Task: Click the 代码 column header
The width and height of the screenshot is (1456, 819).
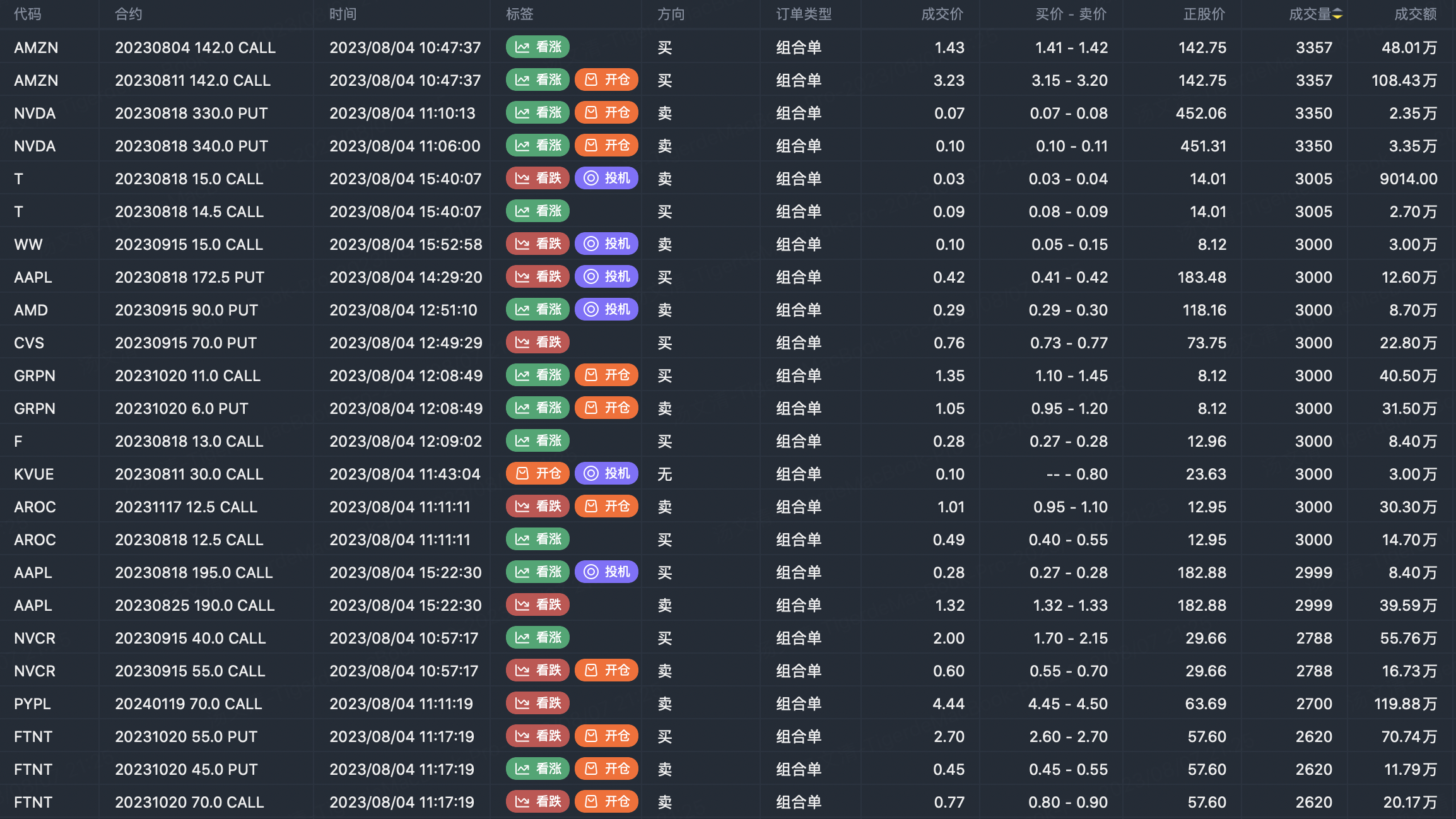Action: click(x=28, y=15)
